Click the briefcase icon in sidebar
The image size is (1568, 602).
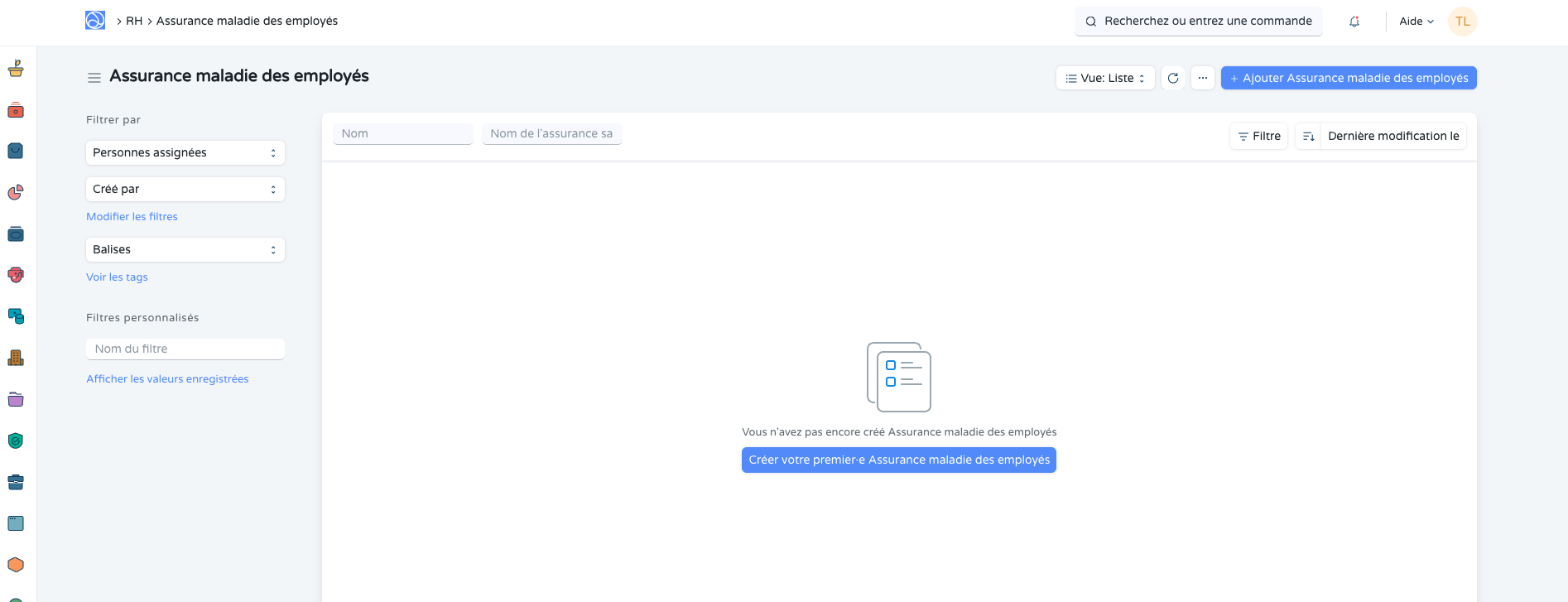point(16,482)
